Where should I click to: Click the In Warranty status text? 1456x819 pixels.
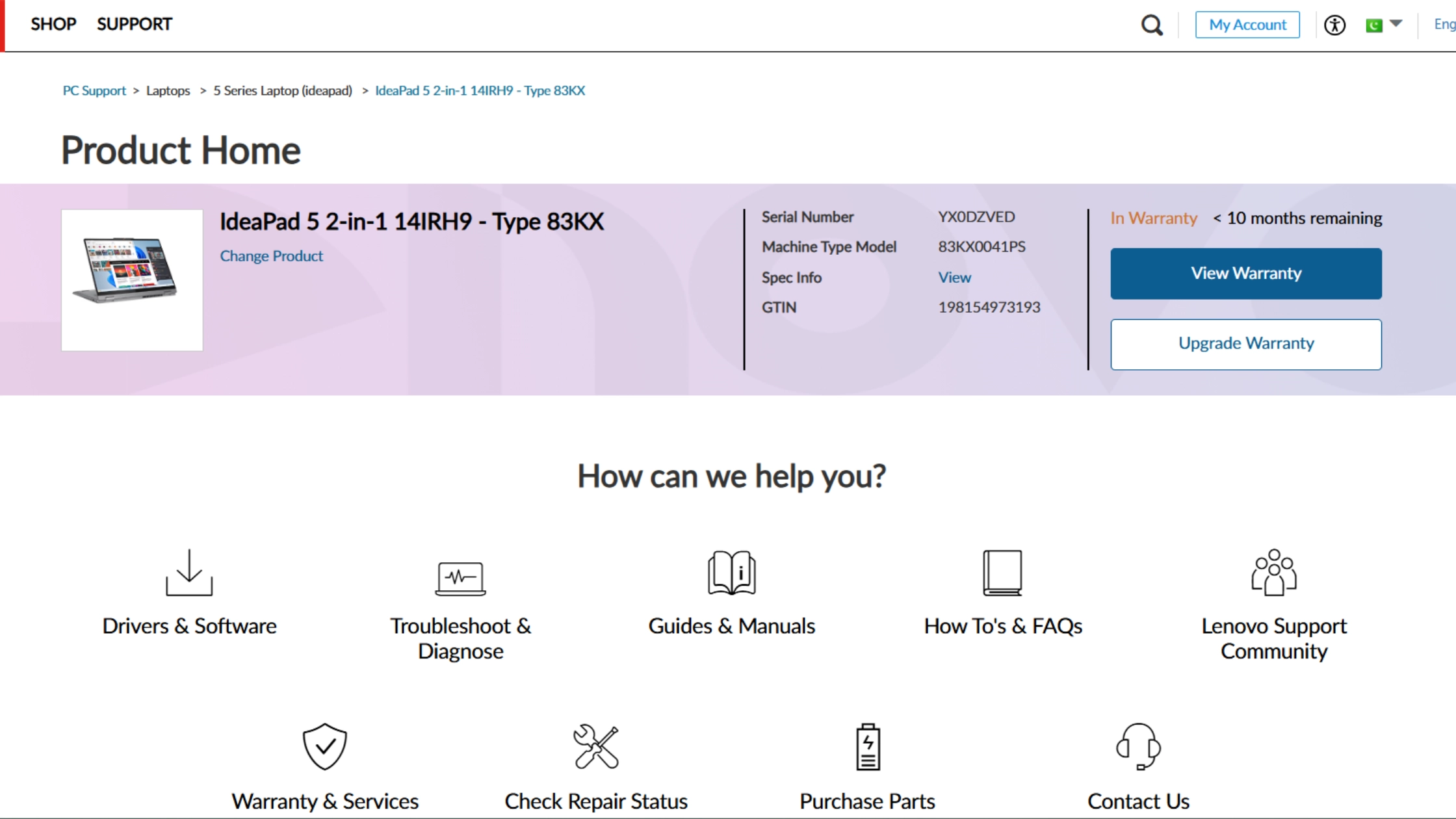click(x=1154, y=218)
